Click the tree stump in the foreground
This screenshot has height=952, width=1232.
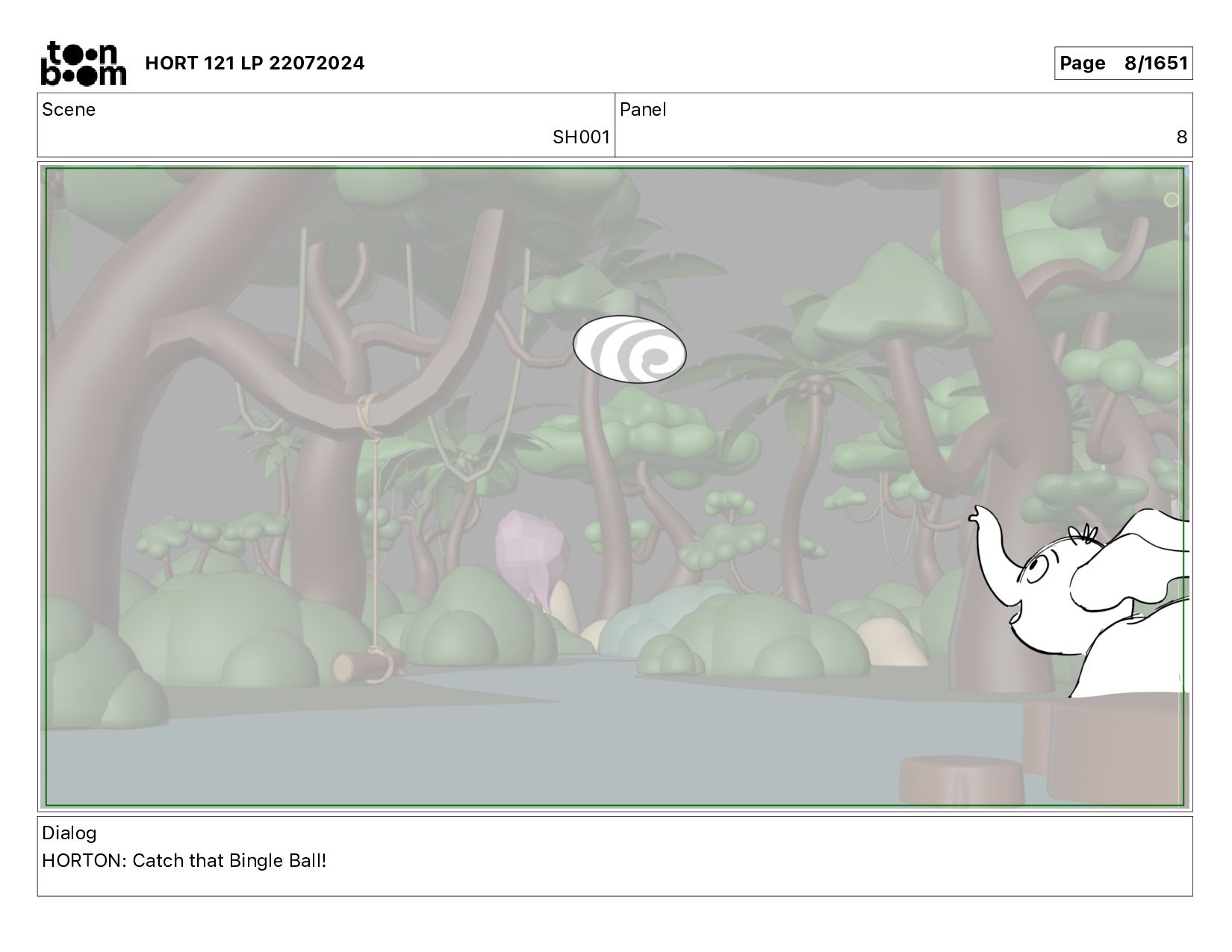pyautogui.click(x=962, y=781)
